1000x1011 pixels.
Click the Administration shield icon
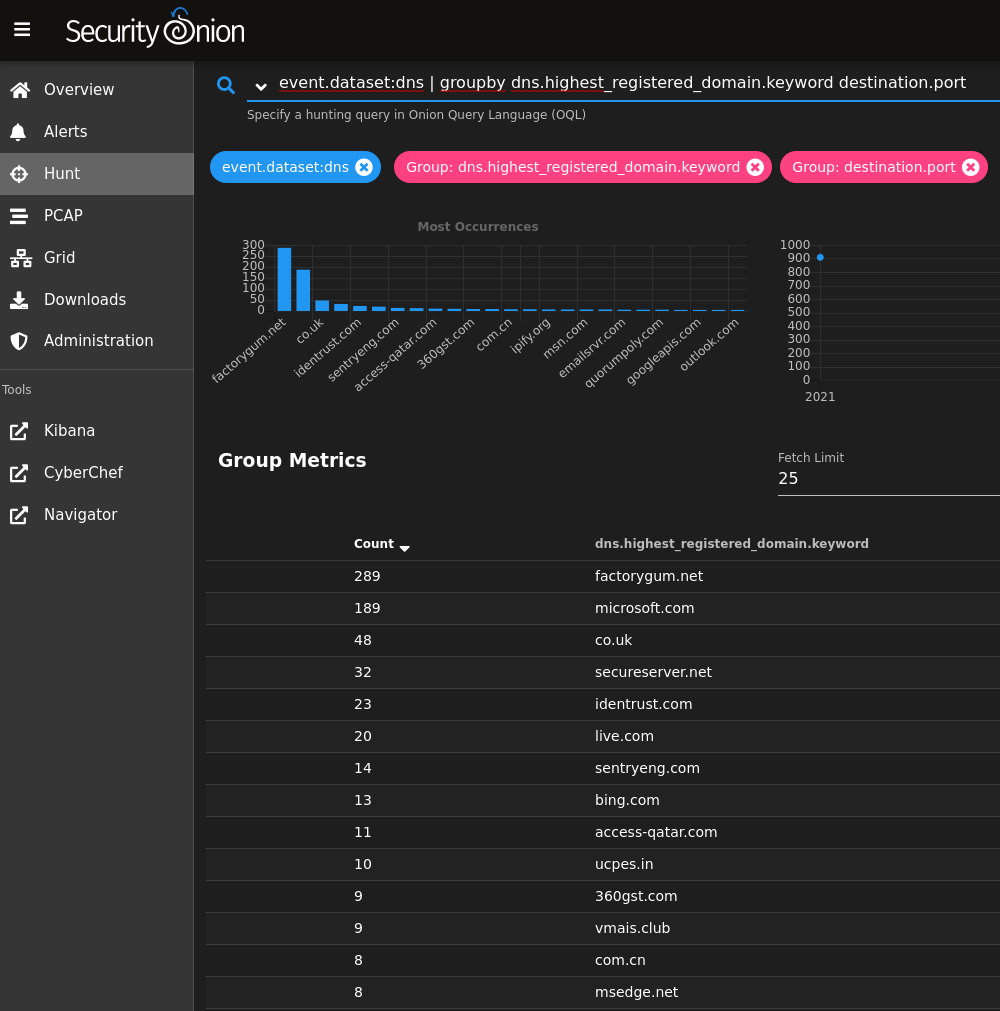pos(19,340)
